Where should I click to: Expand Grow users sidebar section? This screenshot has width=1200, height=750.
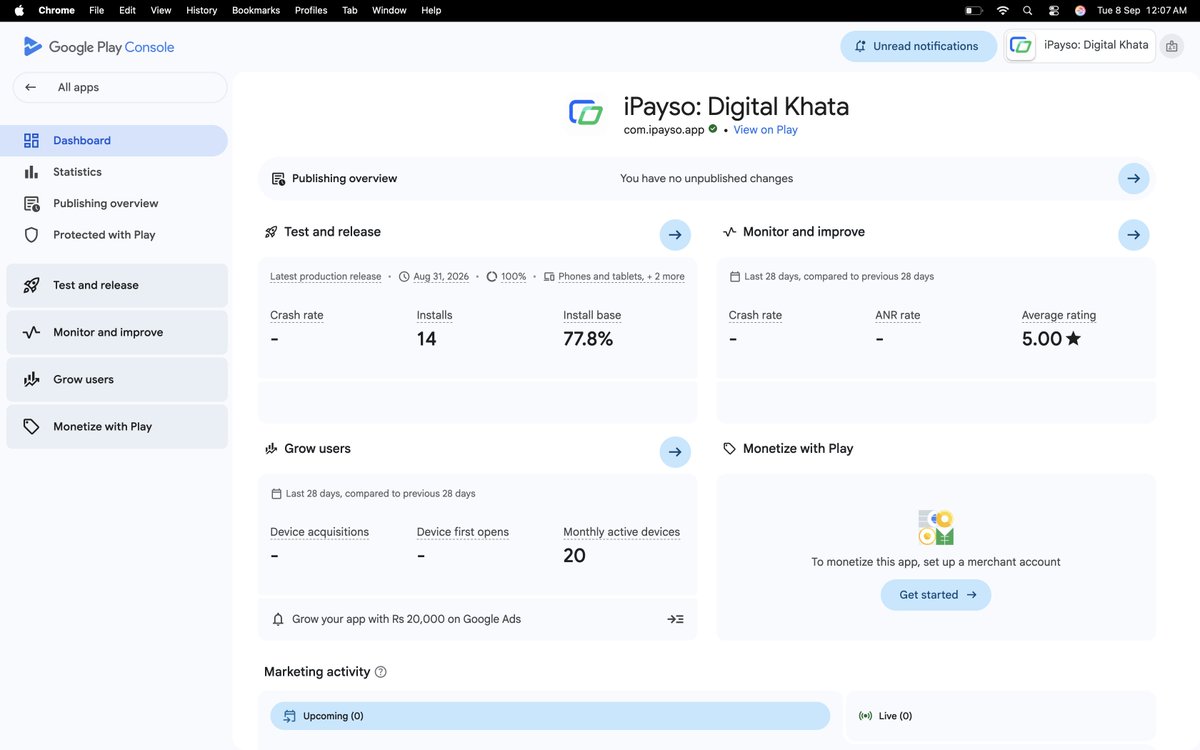pos(117,379)
